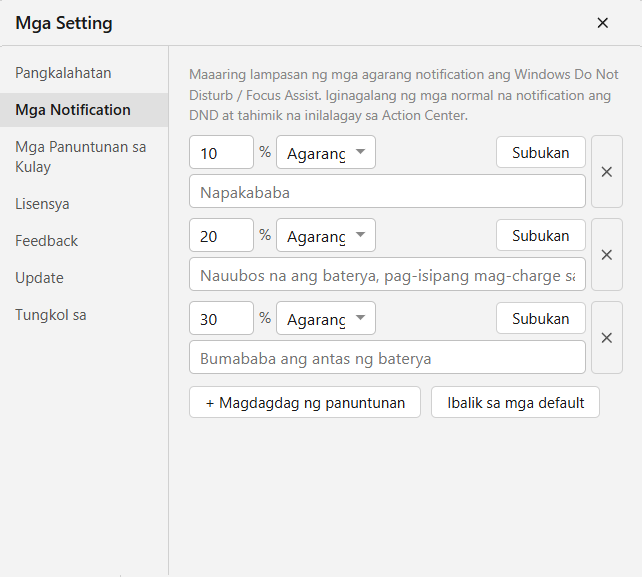Open the Tungkol sa section

coord(84,315)
